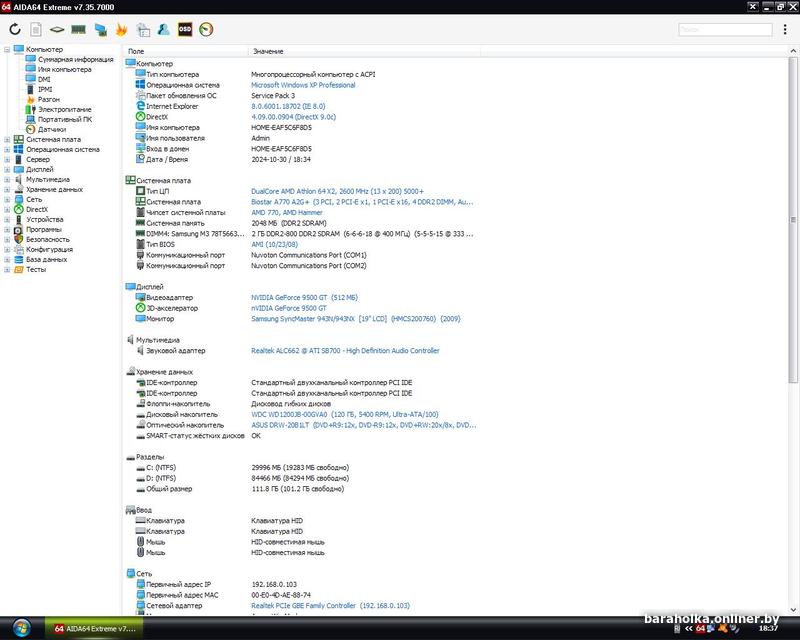Collapse the Компьютер tree node
The width and height of the screenshot is (800, 640).
point(7,50)
